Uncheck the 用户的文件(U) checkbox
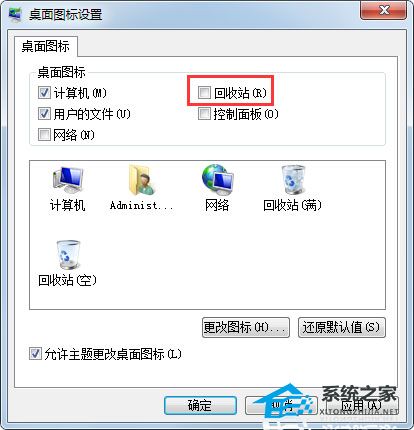Screen dimensions: 414x430 tap(44, 114)
